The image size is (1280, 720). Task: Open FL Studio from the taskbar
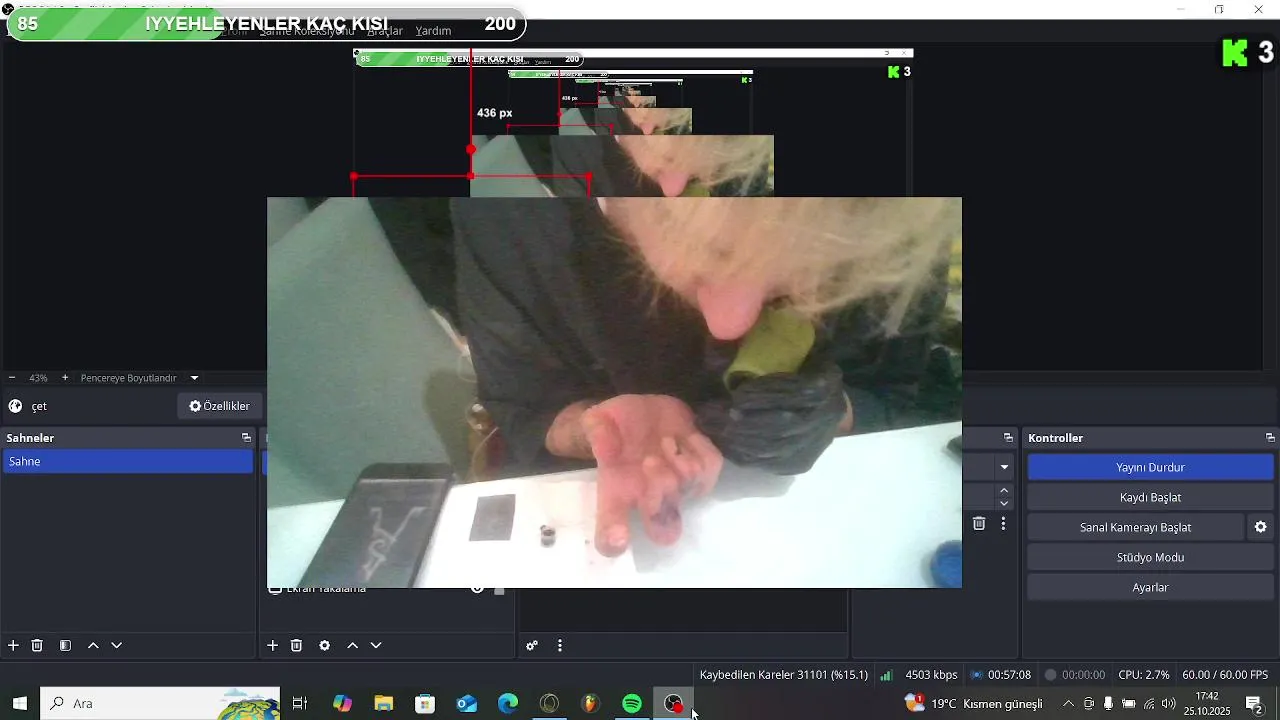point(590,704)
